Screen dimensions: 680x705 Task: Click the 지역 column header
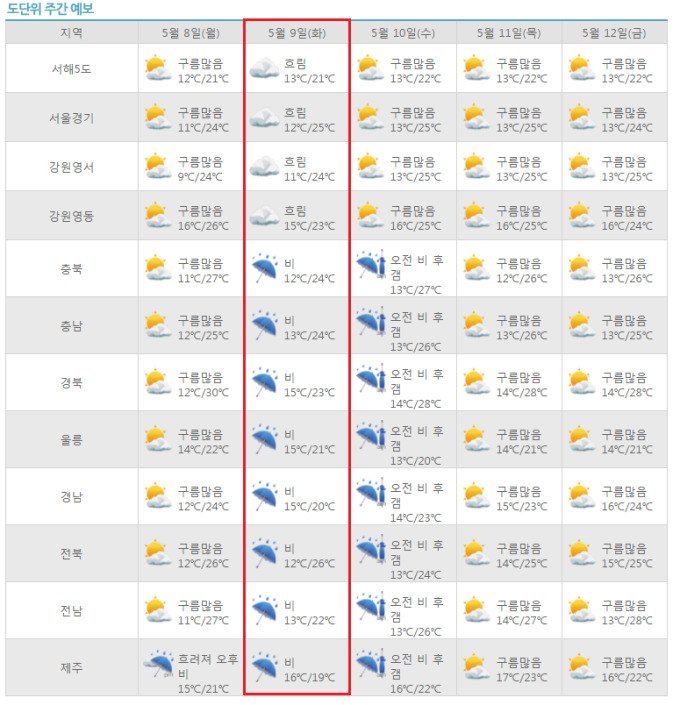(72, 33)
